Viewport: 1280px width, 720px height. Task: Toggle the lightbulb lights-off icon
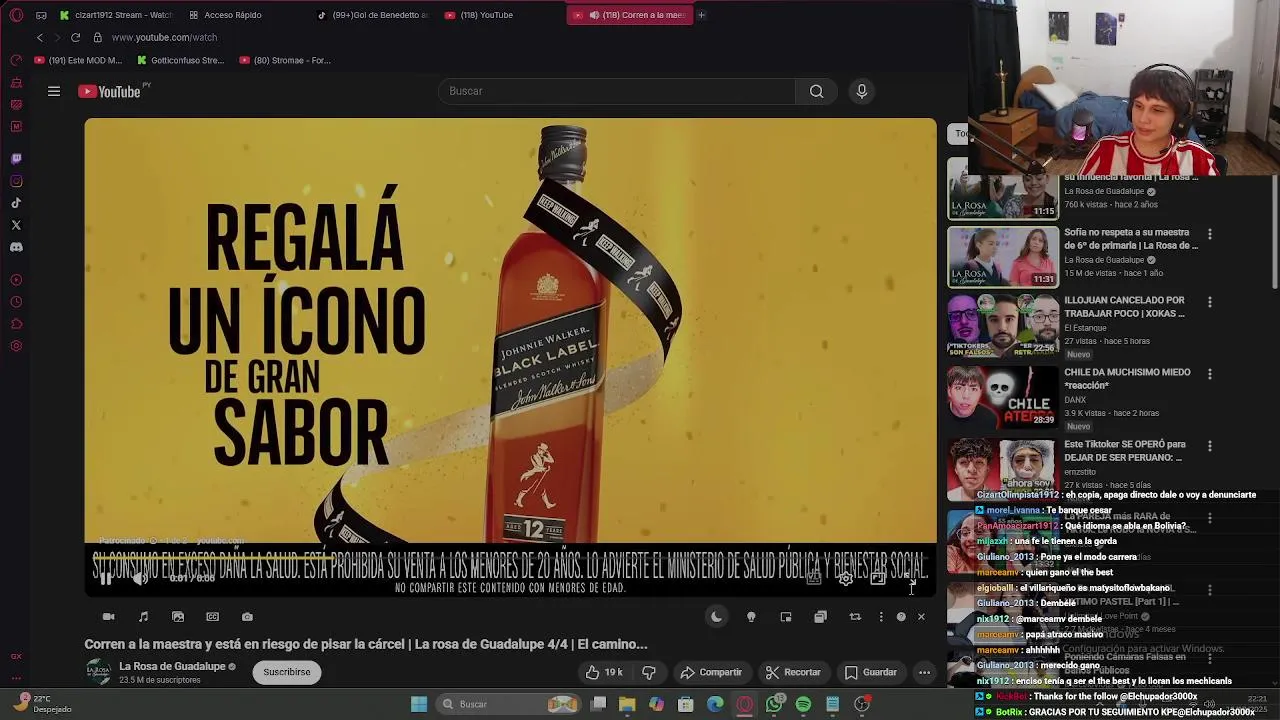coord(751,617)
